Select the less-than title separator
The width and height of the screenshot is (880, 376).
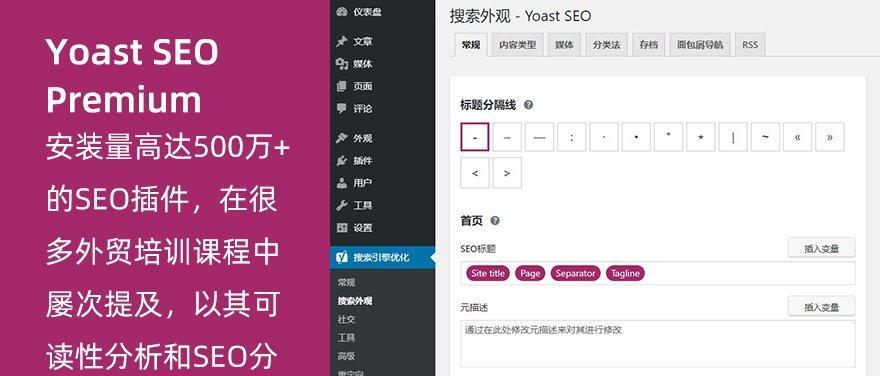[475, 173]
